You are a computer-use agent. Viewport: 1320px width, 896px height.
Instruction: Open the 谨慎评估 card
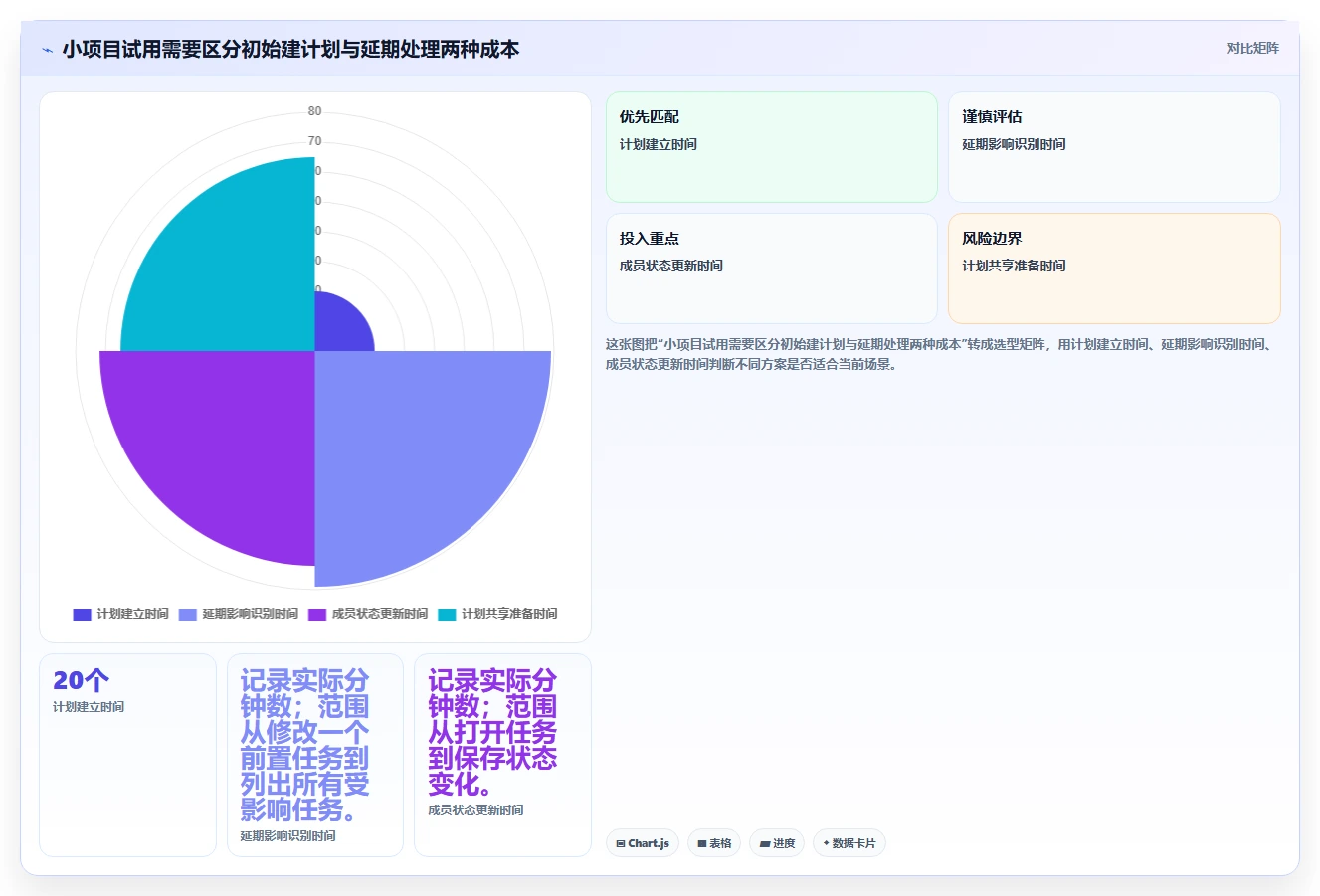pyautogui.click(x=1114, y=147)
